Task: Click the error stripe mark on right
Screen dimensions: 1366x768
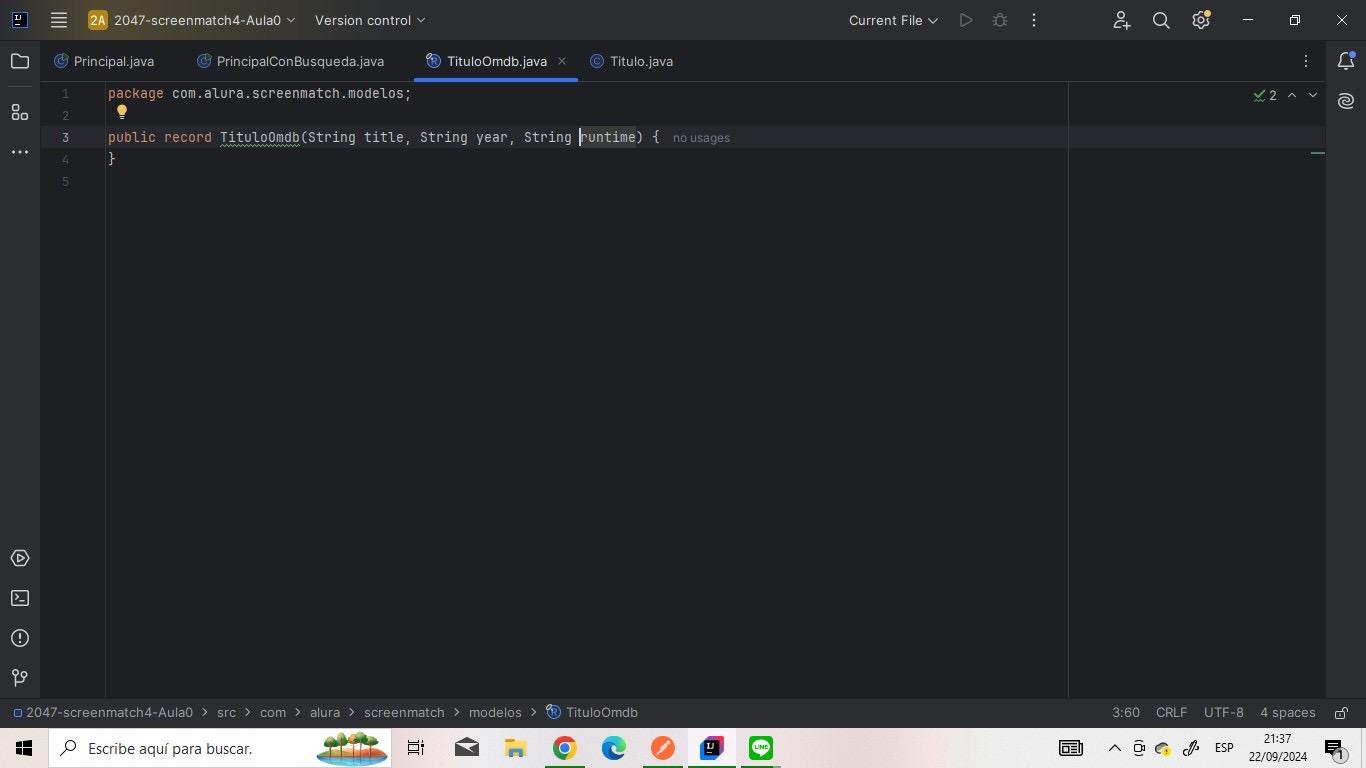Action: tap(1318, 153)
